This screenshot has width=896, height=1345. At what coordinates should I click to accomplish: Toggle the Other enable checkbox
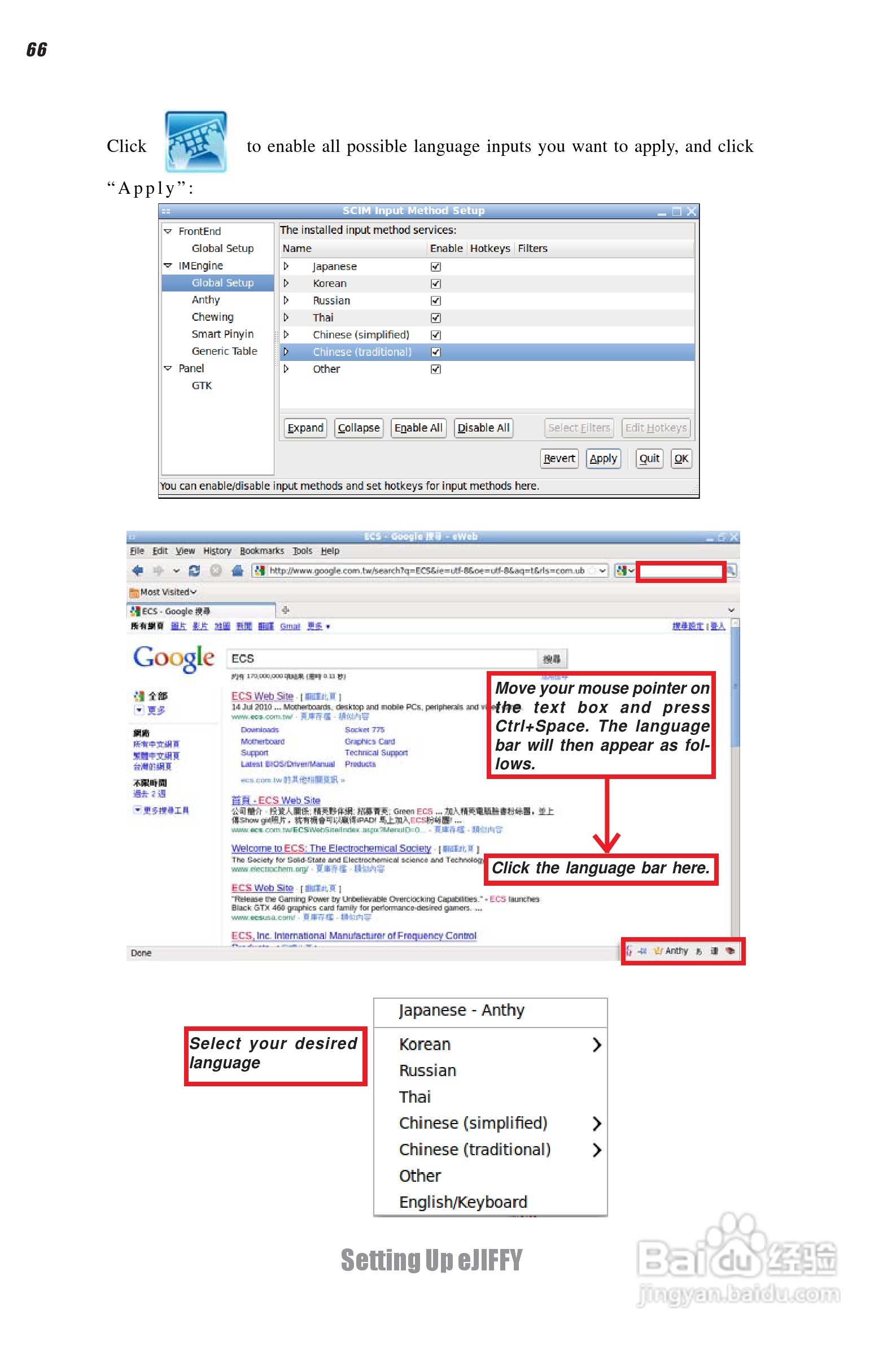435,369
